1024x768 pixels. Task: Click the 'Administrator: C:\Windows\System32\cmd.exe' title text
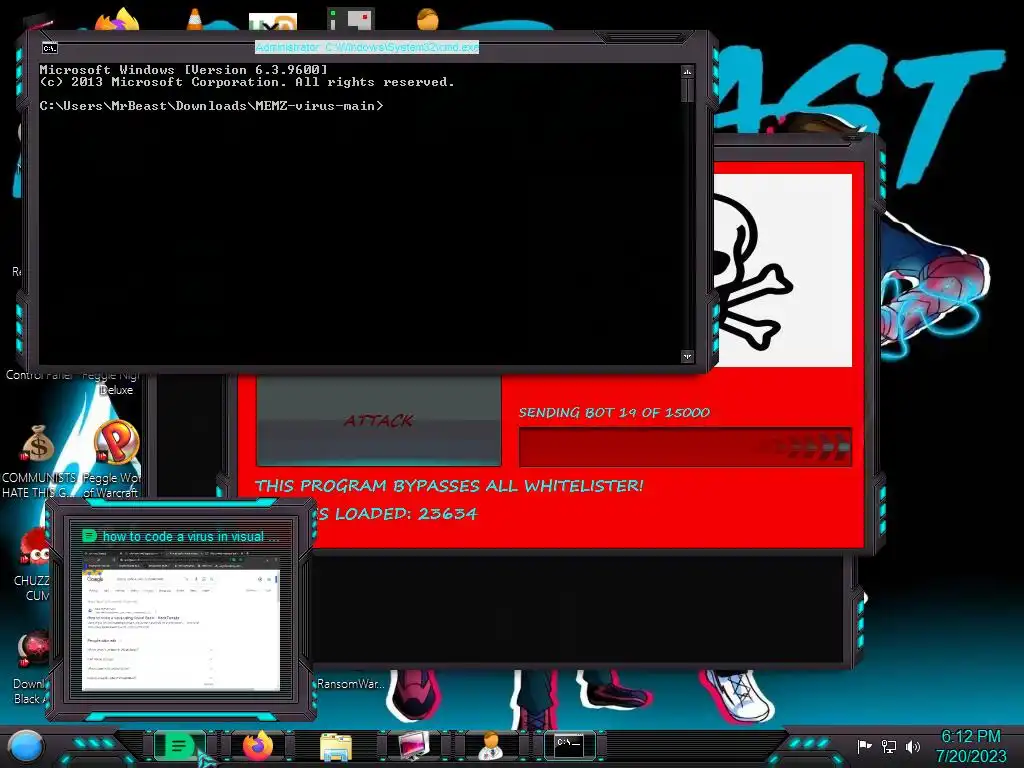[x=367, y=47]
